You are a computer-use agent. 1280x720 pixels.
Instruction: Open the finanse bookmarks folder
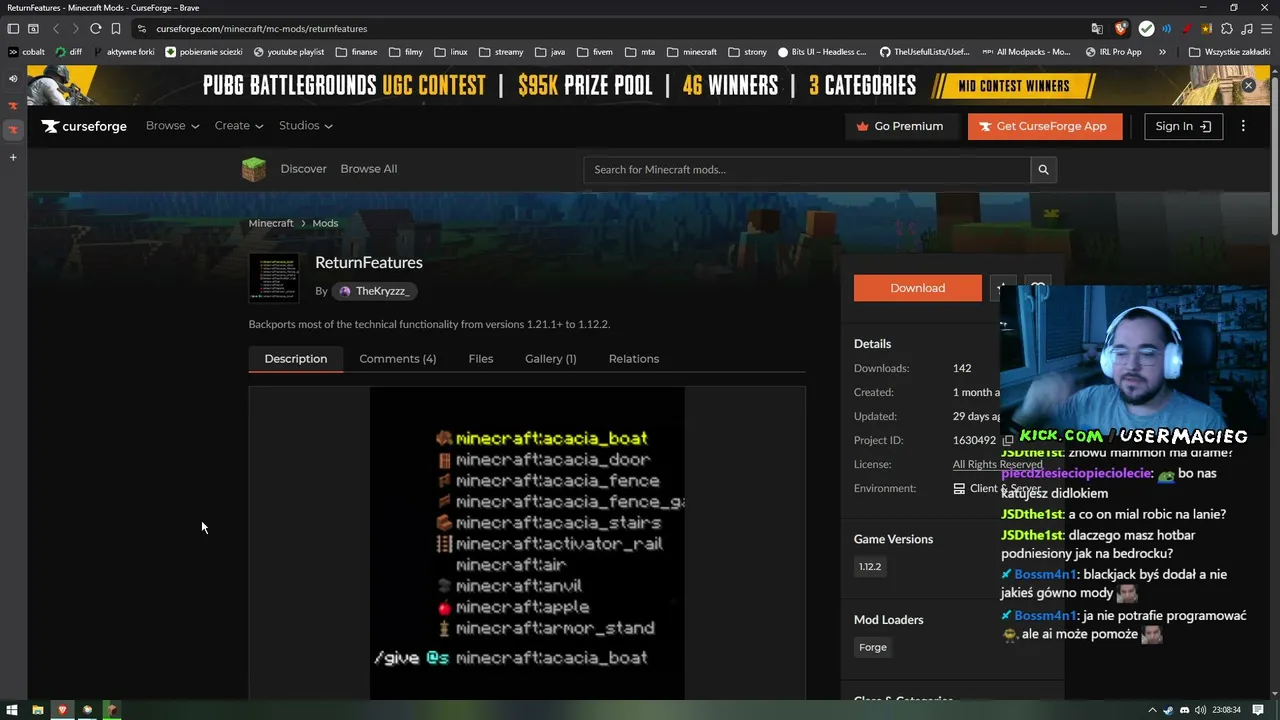coord(357,52)
